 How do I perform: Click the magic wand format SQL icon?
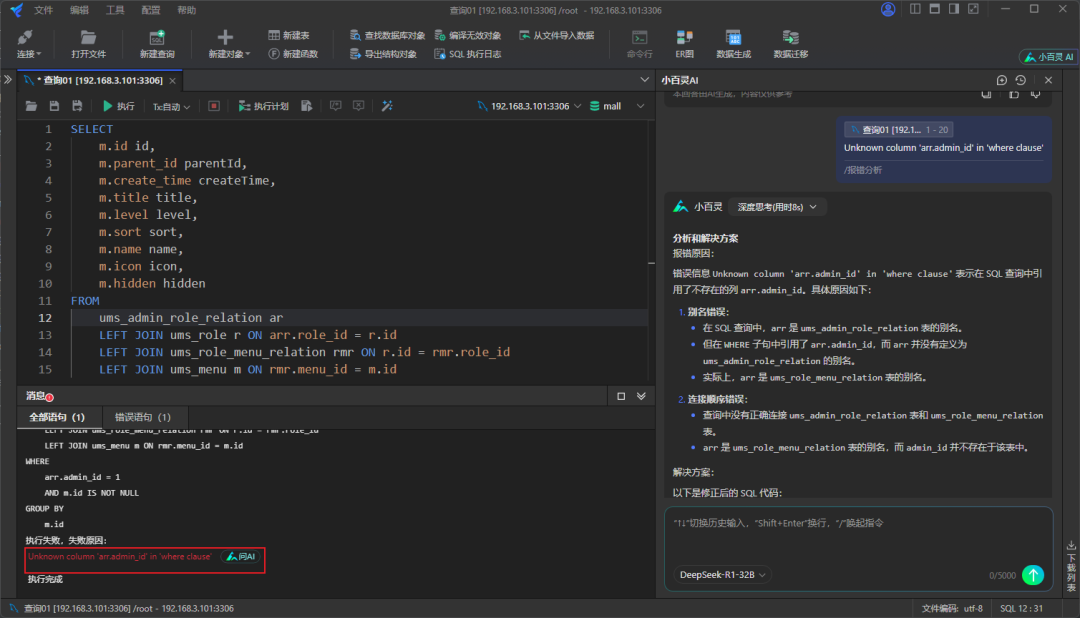(x=387, y=106)
